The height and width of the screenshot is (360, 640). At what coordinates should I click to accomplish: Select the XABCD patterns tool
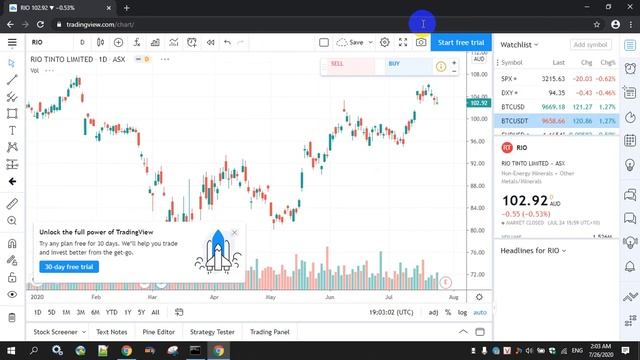click(x=12, y=147)
